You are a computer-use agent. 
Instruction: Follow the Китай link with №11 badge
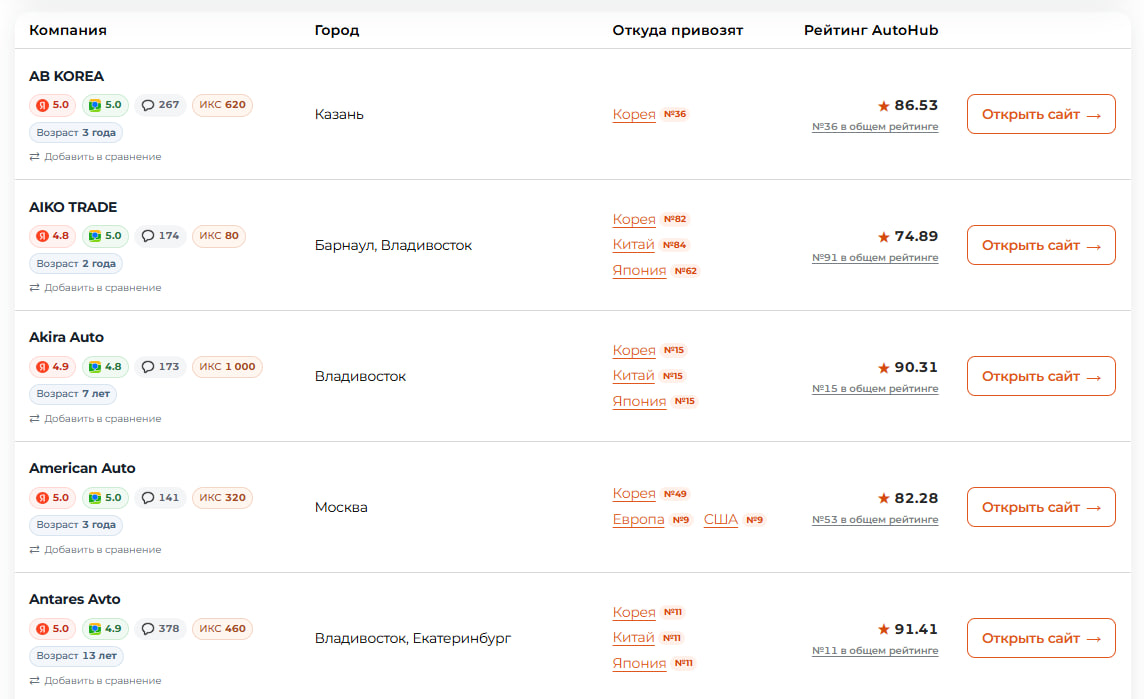coord(633,638)
